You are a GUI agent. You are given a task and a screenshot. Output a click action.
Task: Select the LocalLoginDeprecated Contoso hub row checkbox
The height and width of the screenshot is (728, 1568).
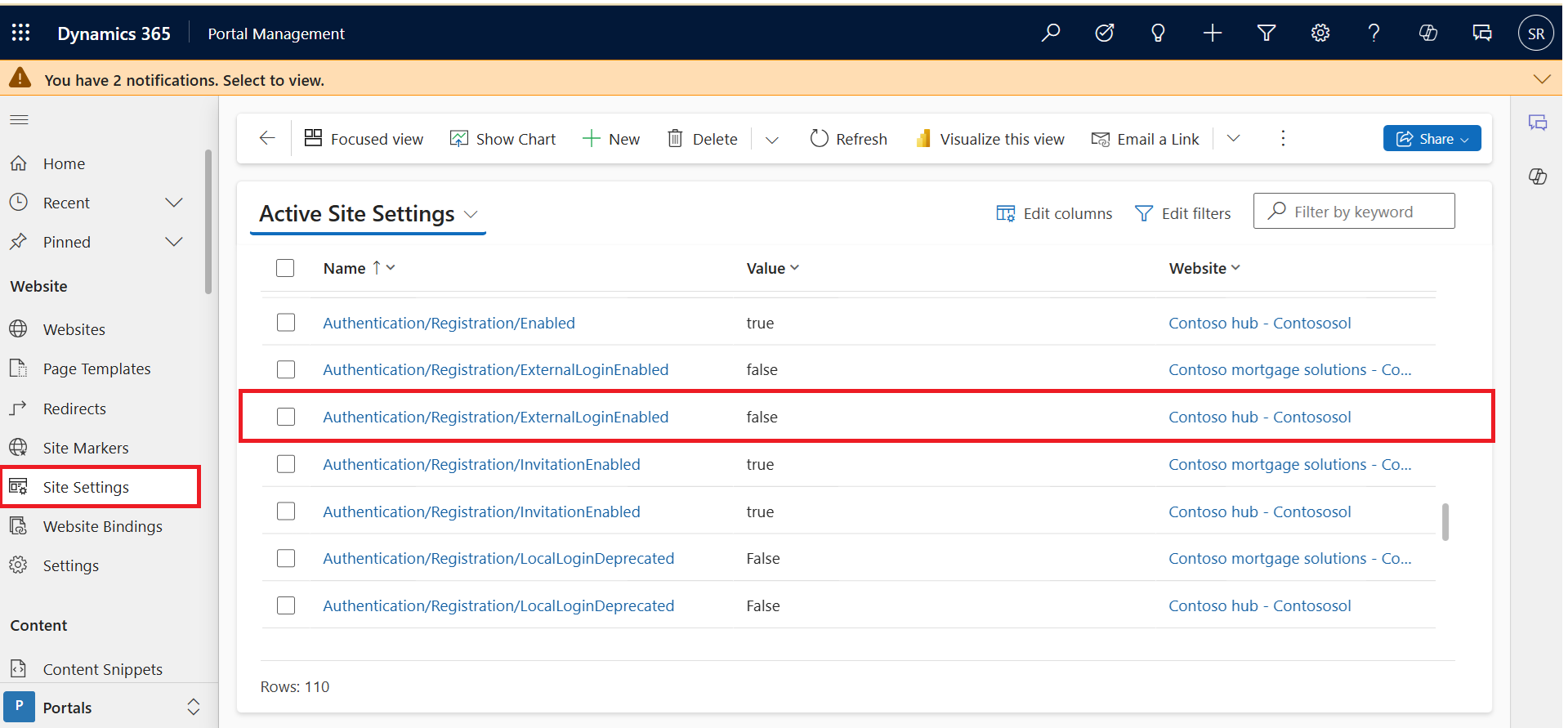285,605
